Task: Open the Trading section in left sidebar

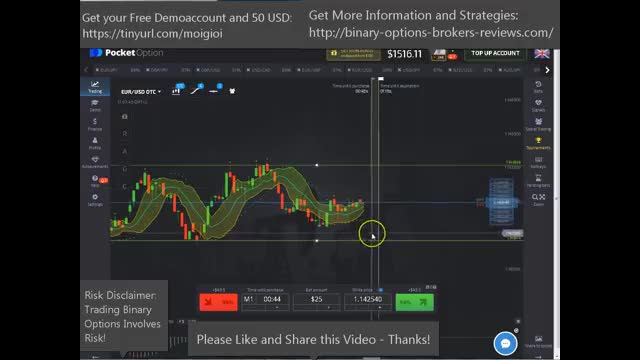Action: click(x=95, y=87)
